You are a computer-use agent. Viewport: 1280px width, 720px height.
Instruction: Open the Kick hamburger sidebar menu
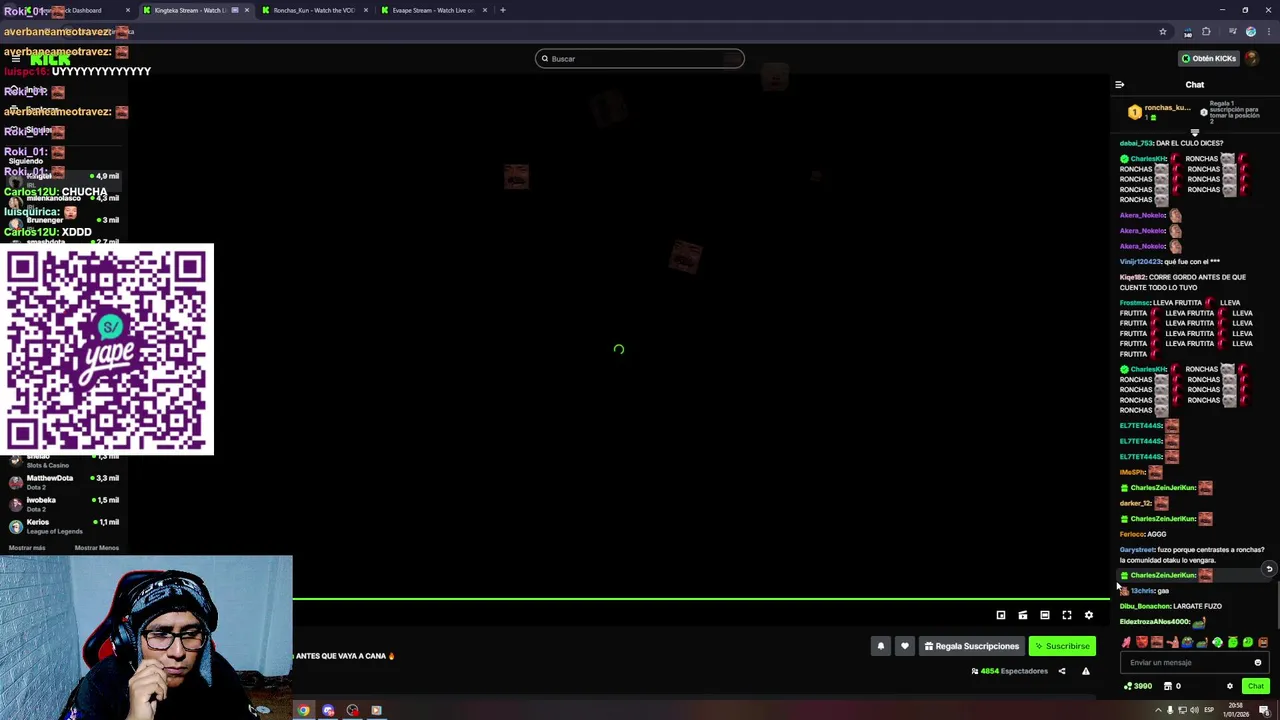[x=15, y=59]
